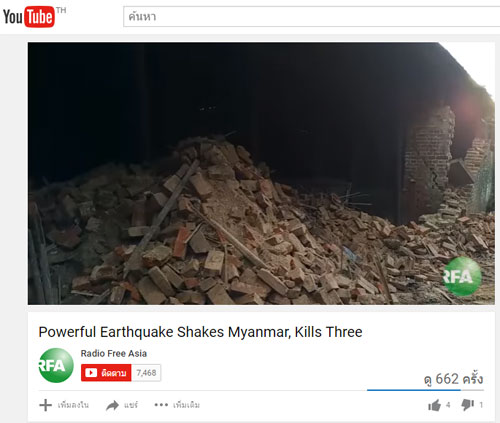Click the plus icon to add video
500x423 pixels.
pyautogui.click(x=46, y=405)
